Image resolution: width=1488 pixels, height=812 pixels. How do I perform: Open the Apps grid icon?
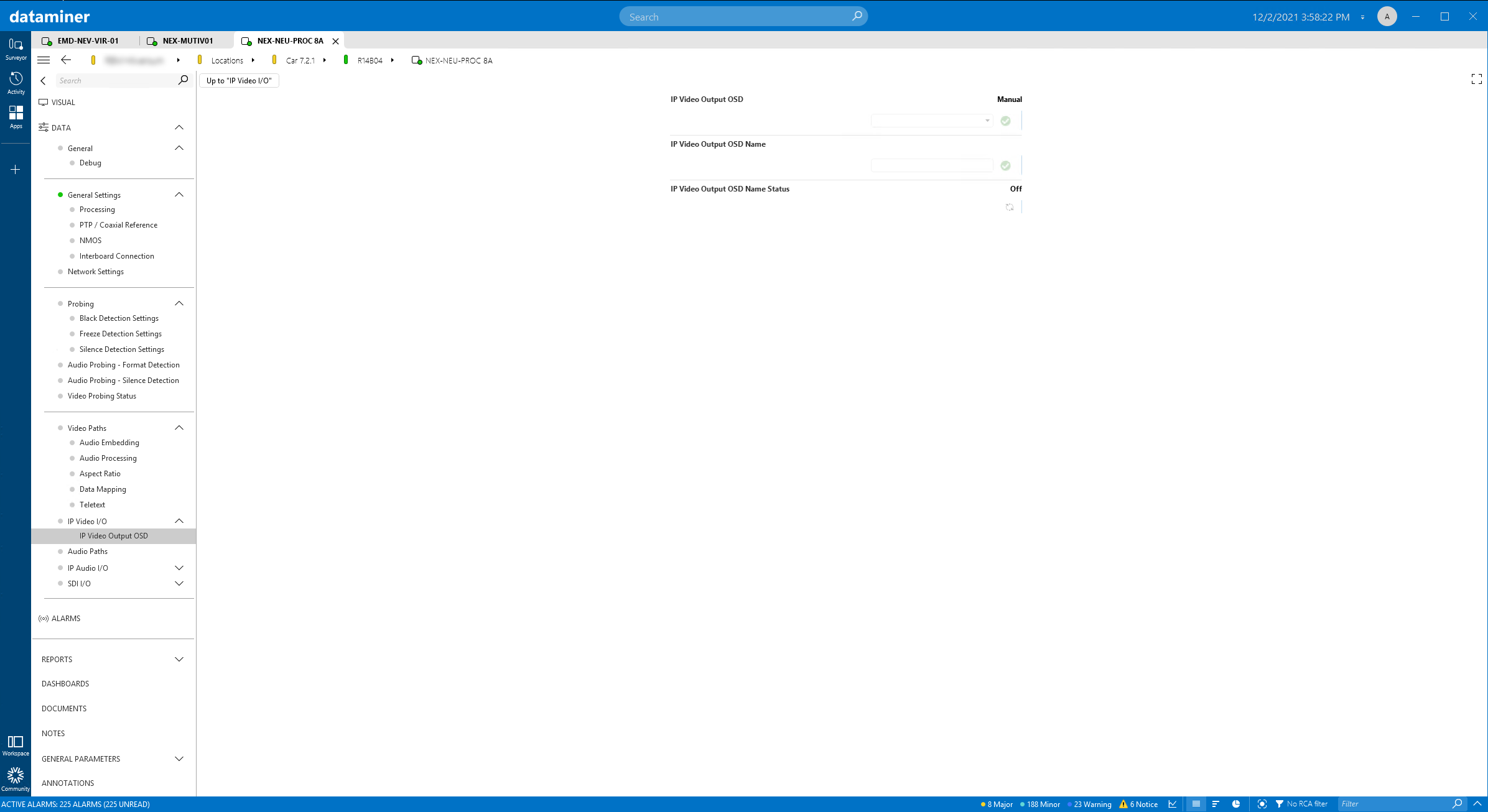pyautogui.click(x=16, y=118)
